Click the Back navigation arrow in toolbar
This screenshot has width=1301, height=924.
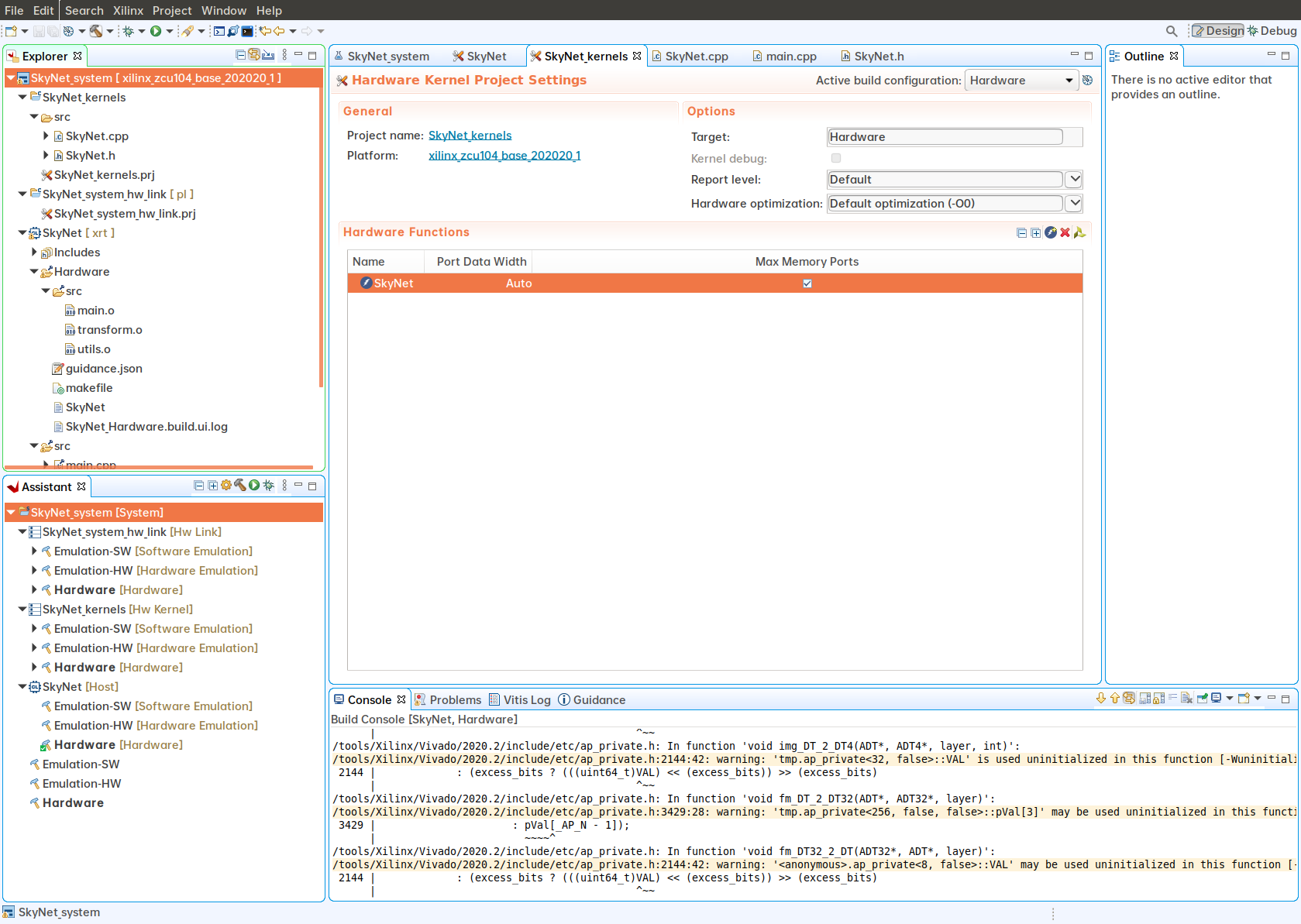click(x=279, y=31)
